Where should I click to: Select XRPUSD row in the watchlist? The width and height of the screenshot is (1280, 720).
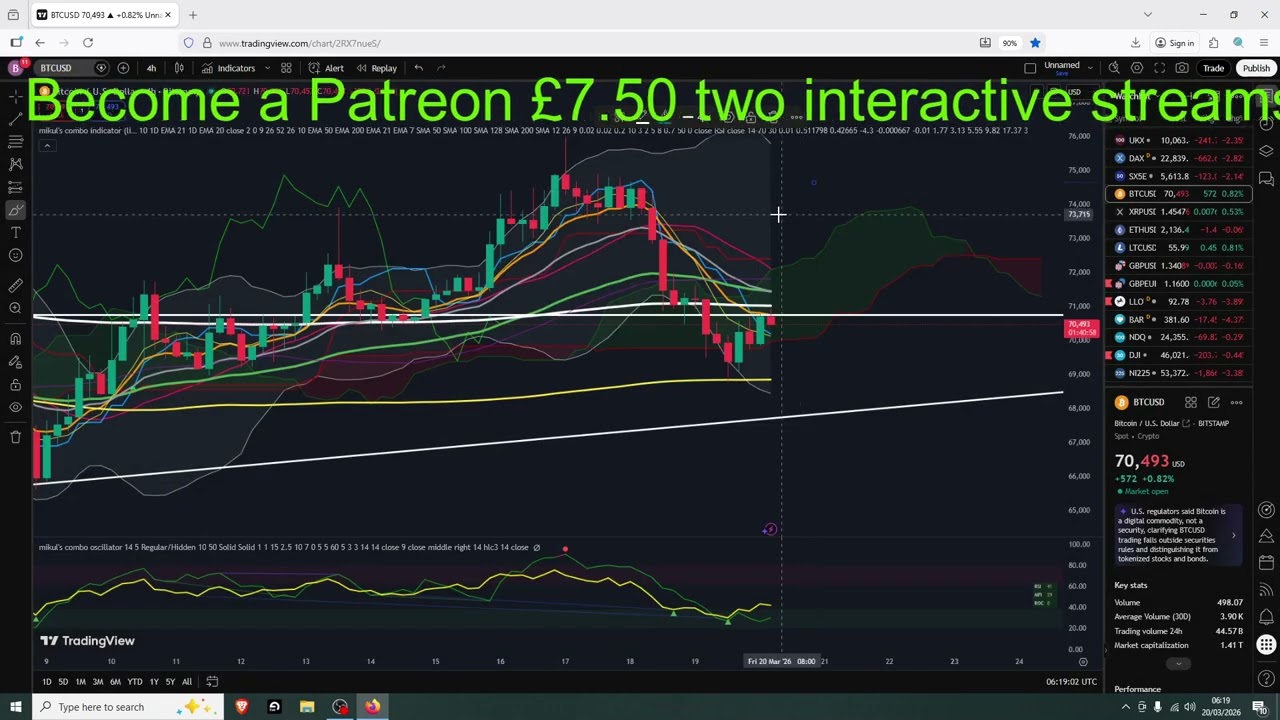click(1179, 212)
